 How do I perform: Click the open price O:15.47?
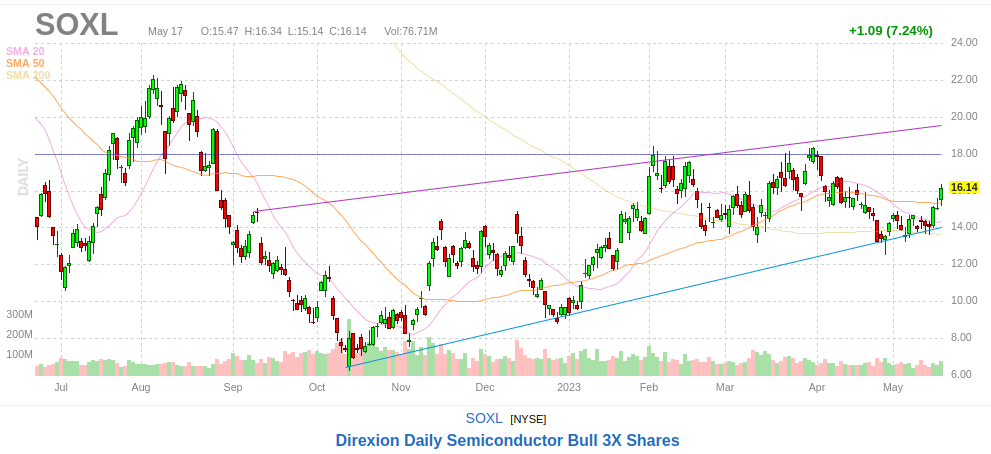click(x=220, y=31)
